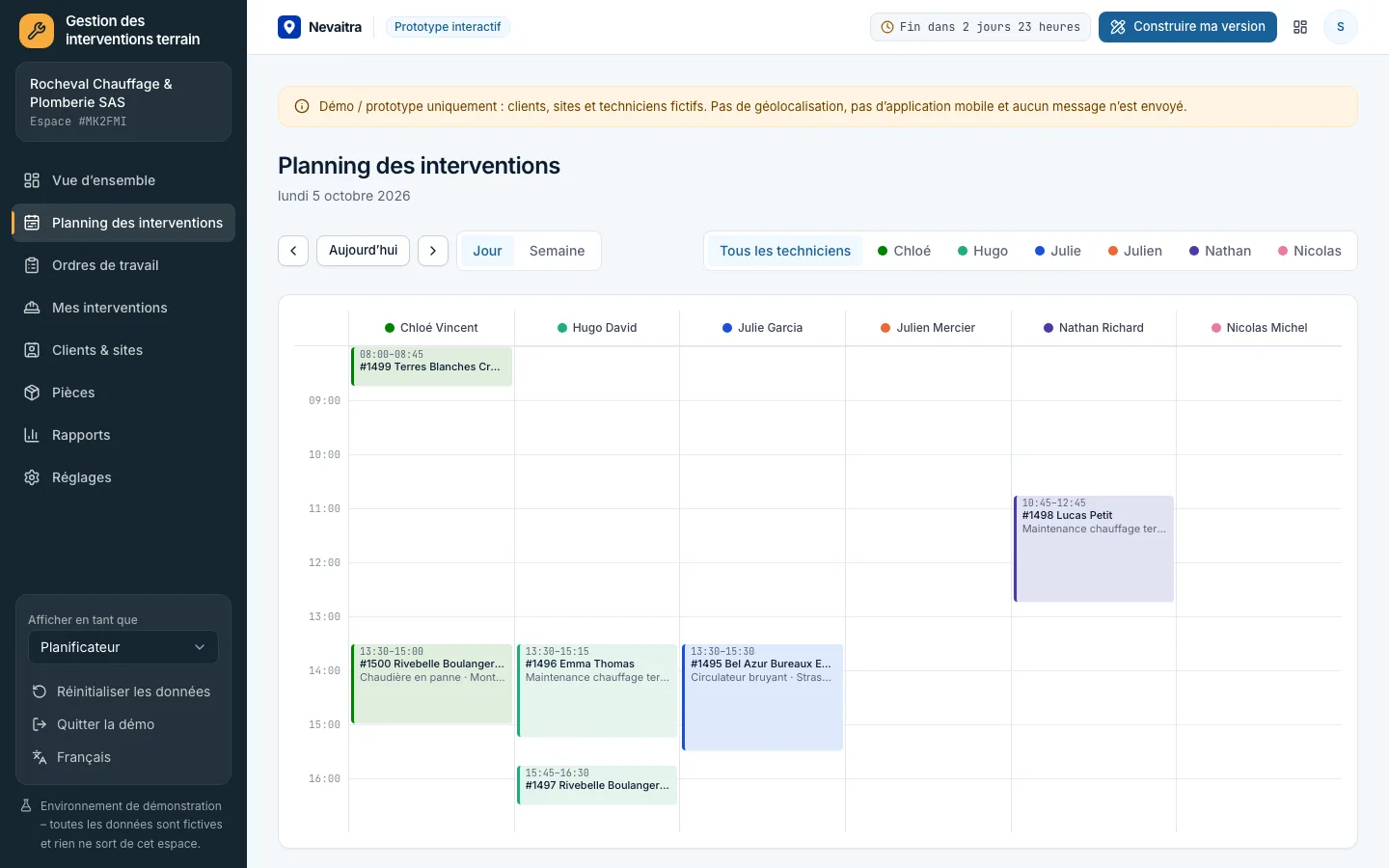Filter planning by technician Chloé
1389x868 pixels.
(904, 251)
